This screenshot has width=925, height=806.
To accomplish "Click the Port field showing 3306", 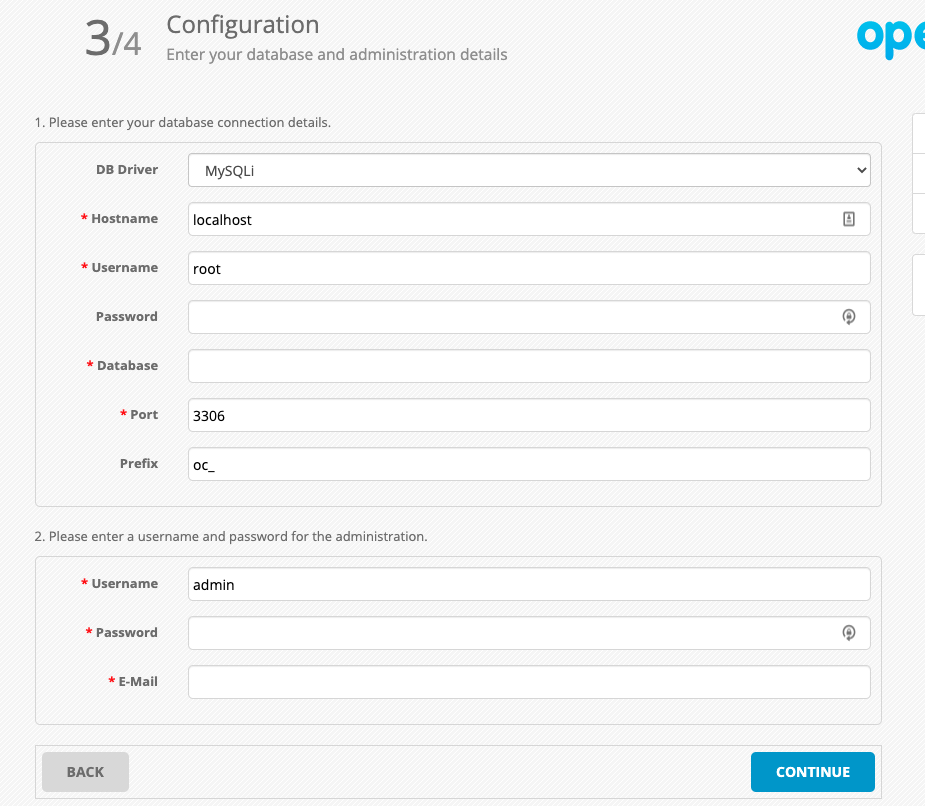I will click(529, 415).
